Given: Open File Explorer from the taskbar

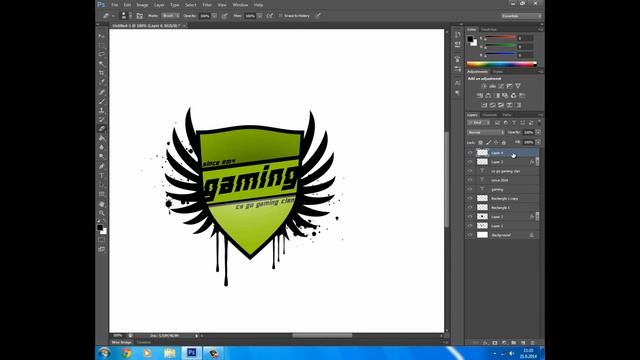Looking at the screenshot, I should click(x=170, y=353).
